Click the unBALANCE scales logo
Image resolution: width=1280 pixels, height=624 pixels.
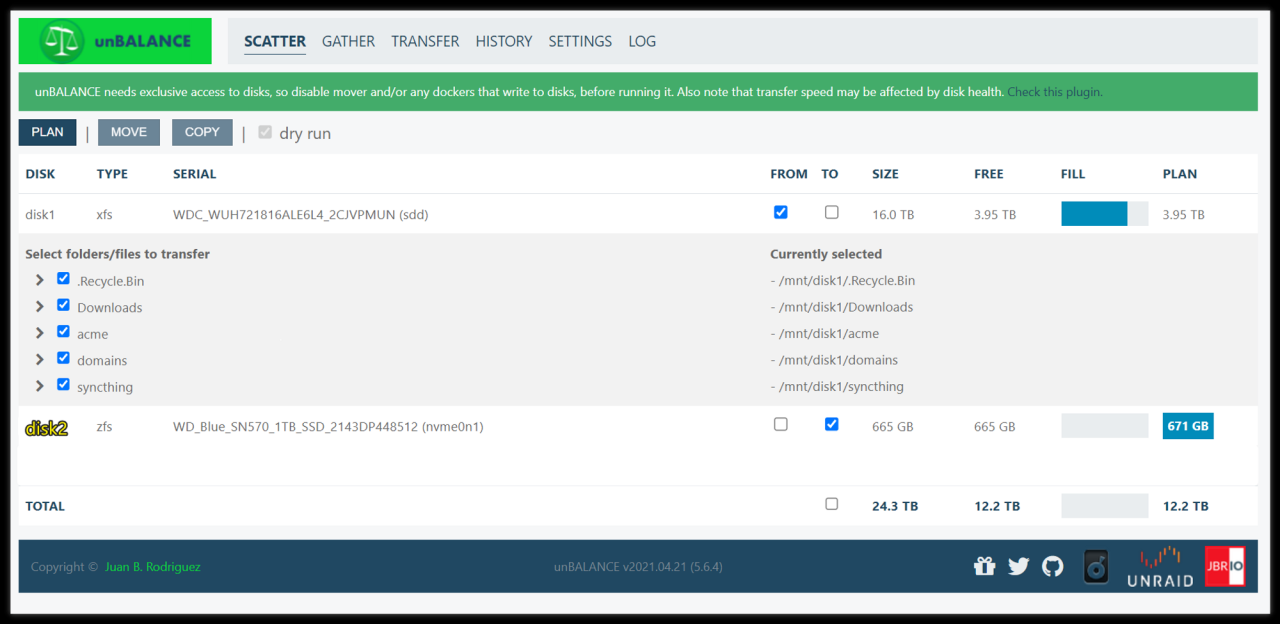coord(62,42)
